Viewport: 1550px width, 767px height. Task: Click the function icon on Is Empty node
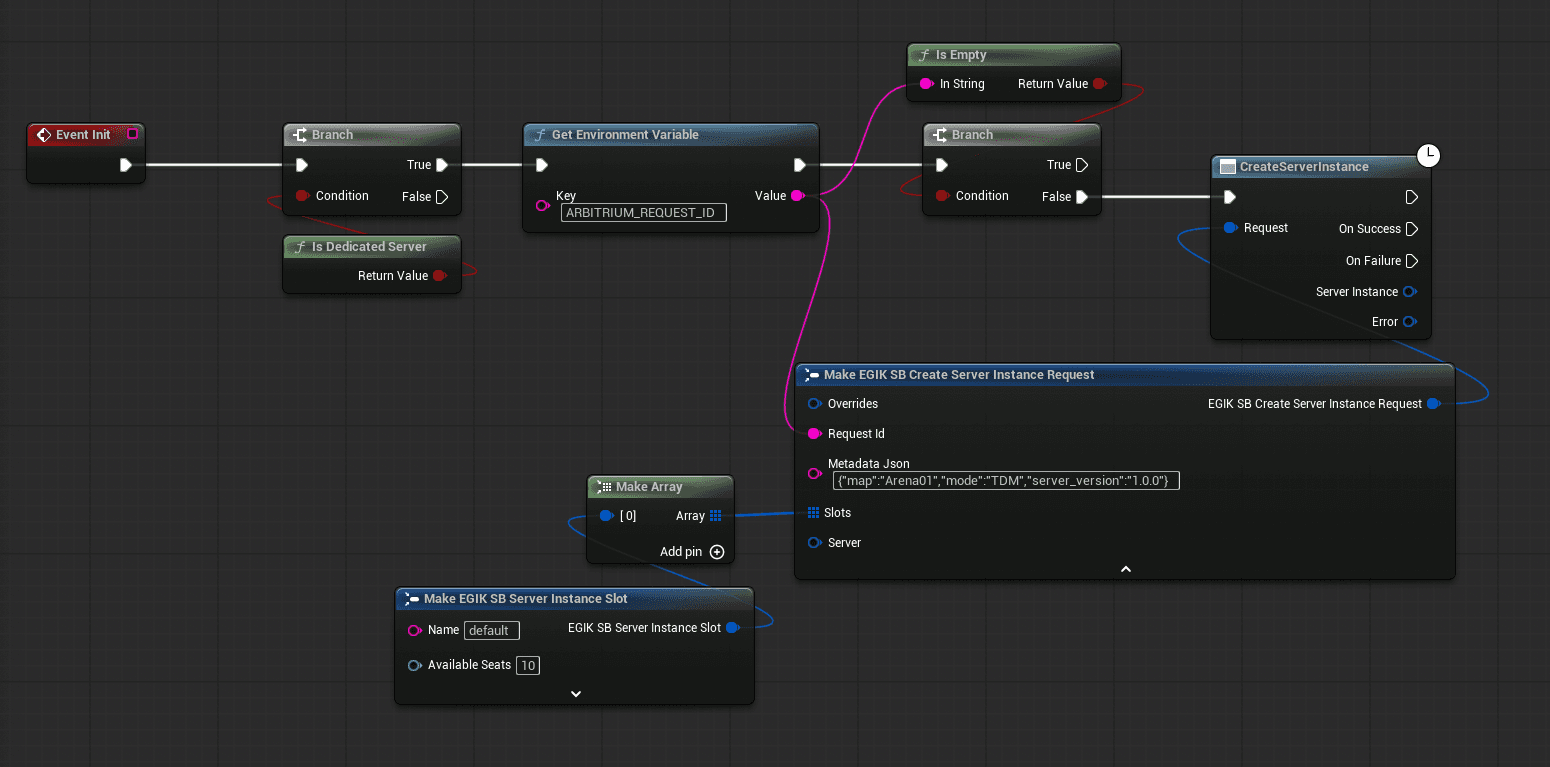(923, 54)
